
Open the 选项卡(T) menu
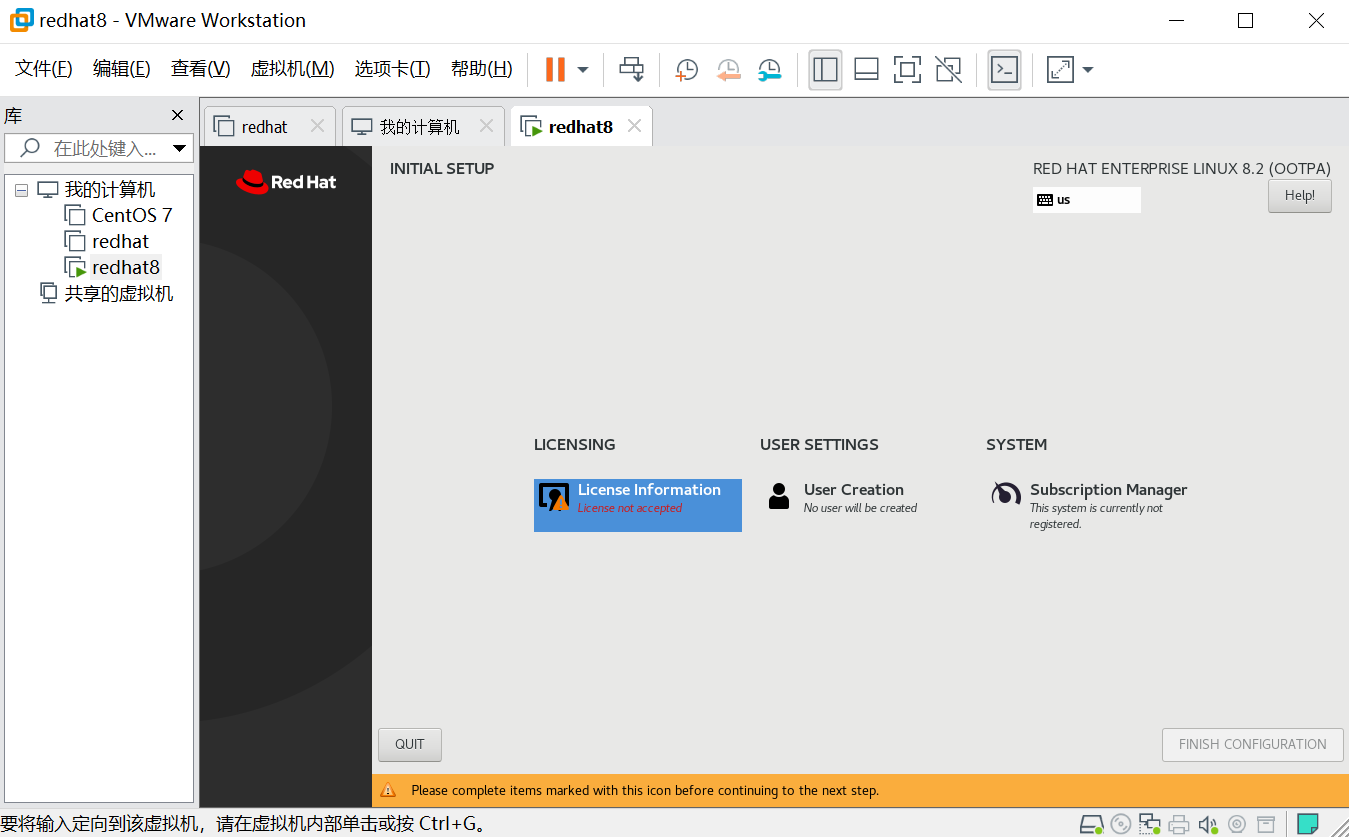tap(392, 68)
